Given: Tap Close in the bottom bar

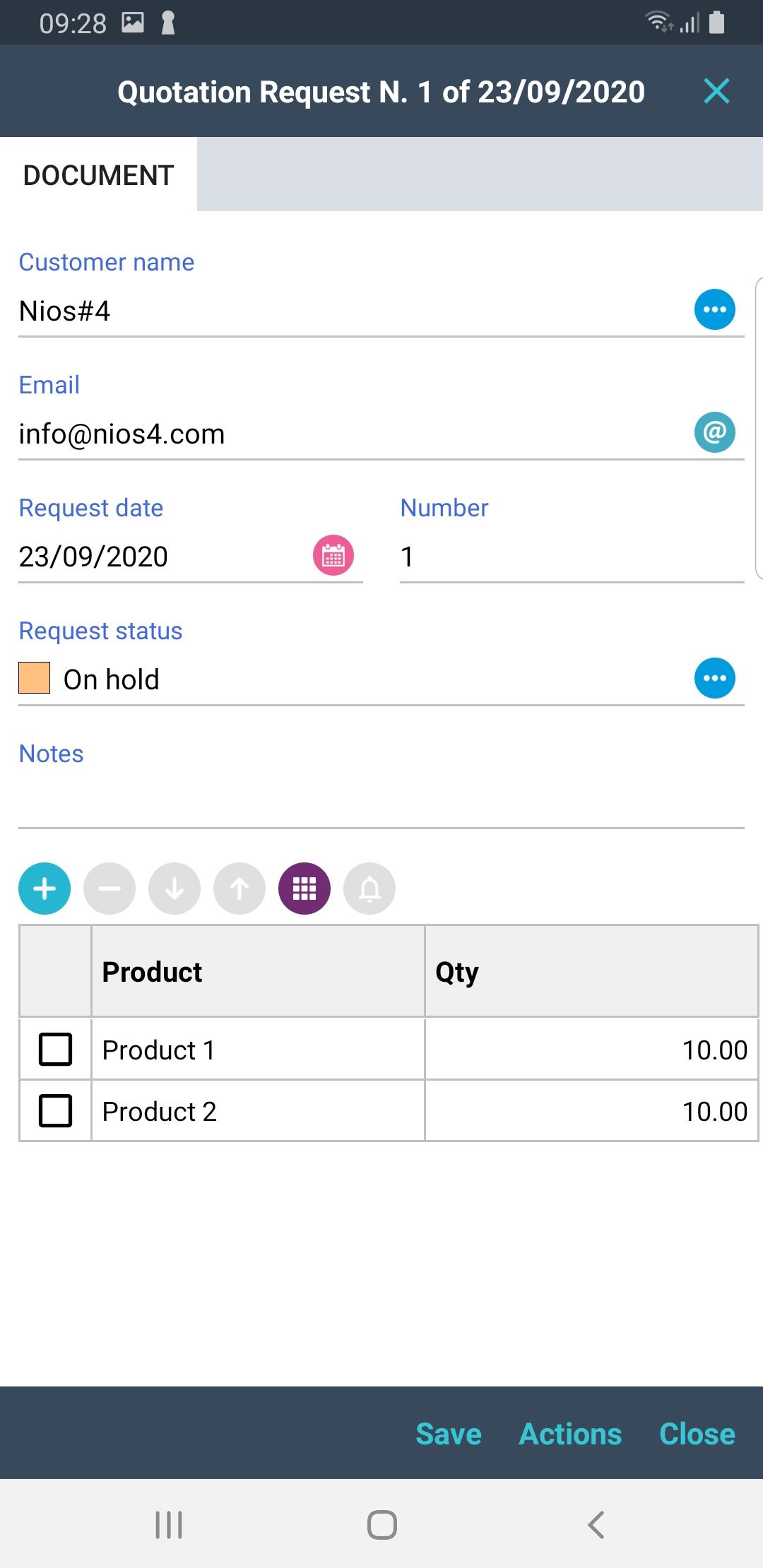Looking at the screenshot, I should 697,1434.
